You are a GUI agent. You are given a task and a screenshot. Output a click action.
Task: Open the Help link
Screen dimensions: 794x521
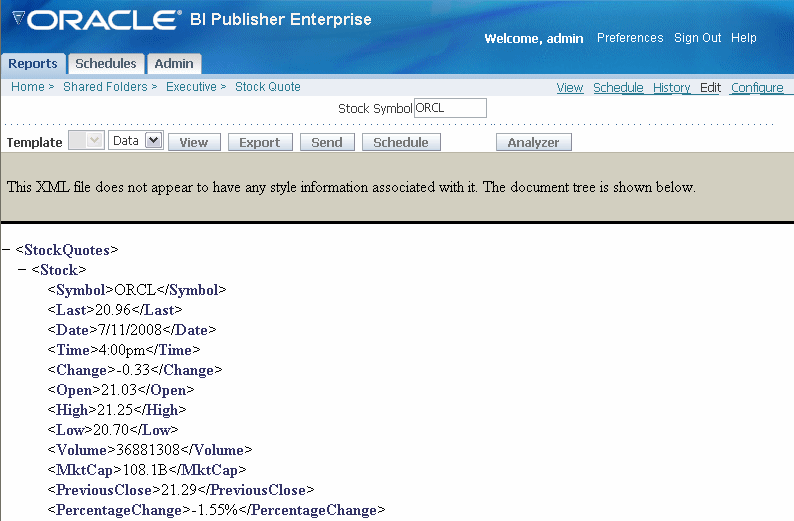[x=743, y=38]
